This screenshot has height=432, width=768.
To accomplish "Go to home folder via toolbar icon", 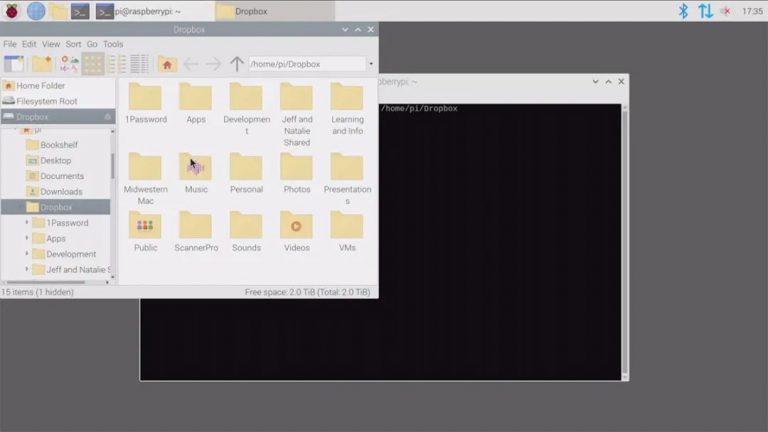I will [x=167, y=64].
